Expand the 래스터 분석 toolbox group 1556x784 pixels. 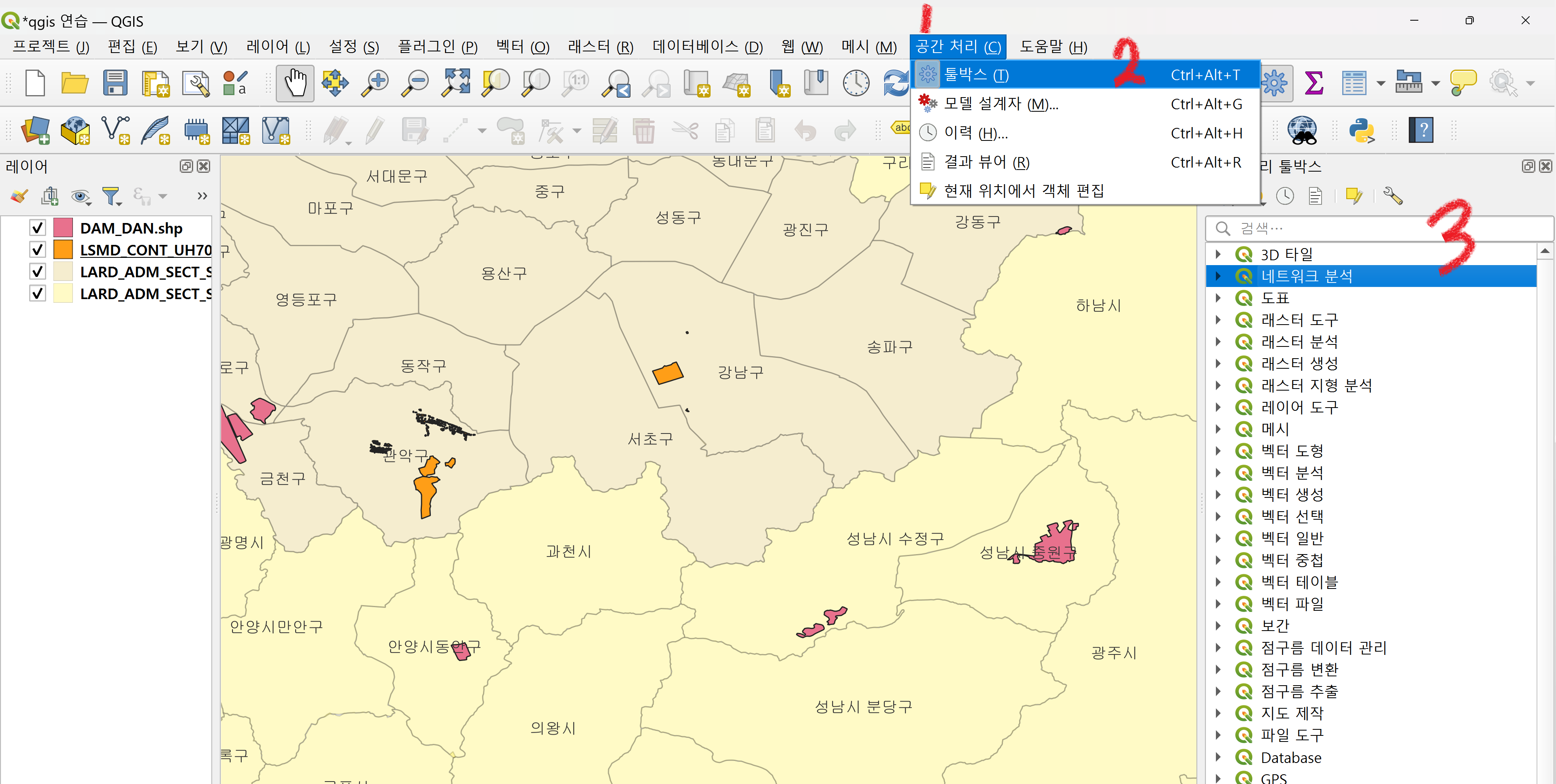[x=1218, y=342]
